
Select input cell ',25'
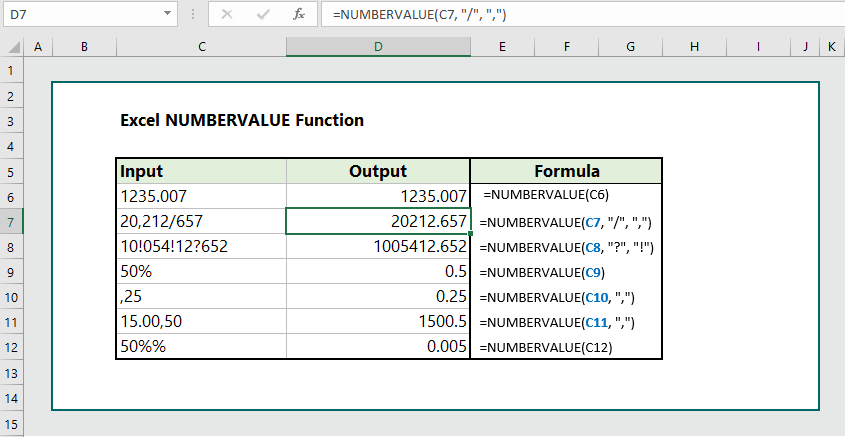click(x=202, y=297)
